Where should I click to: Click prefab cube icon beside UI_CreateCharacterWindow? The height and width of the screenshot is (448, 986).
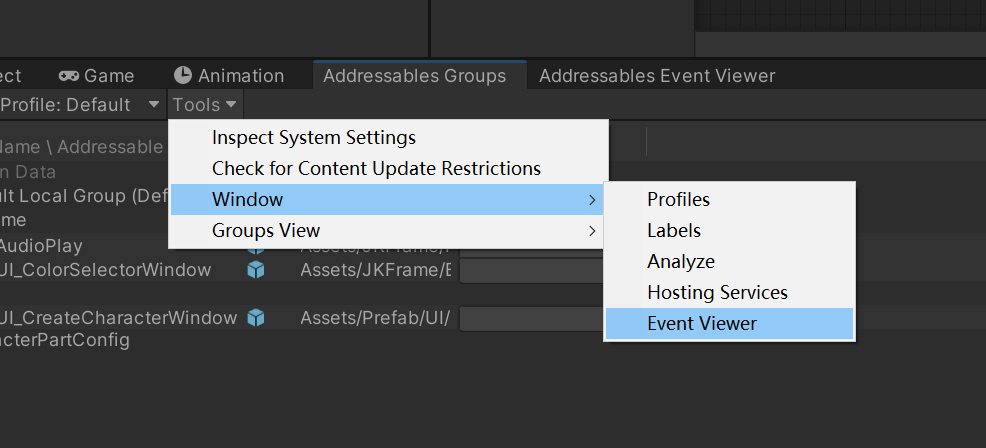pyautogui.click(x=256, y=318)
